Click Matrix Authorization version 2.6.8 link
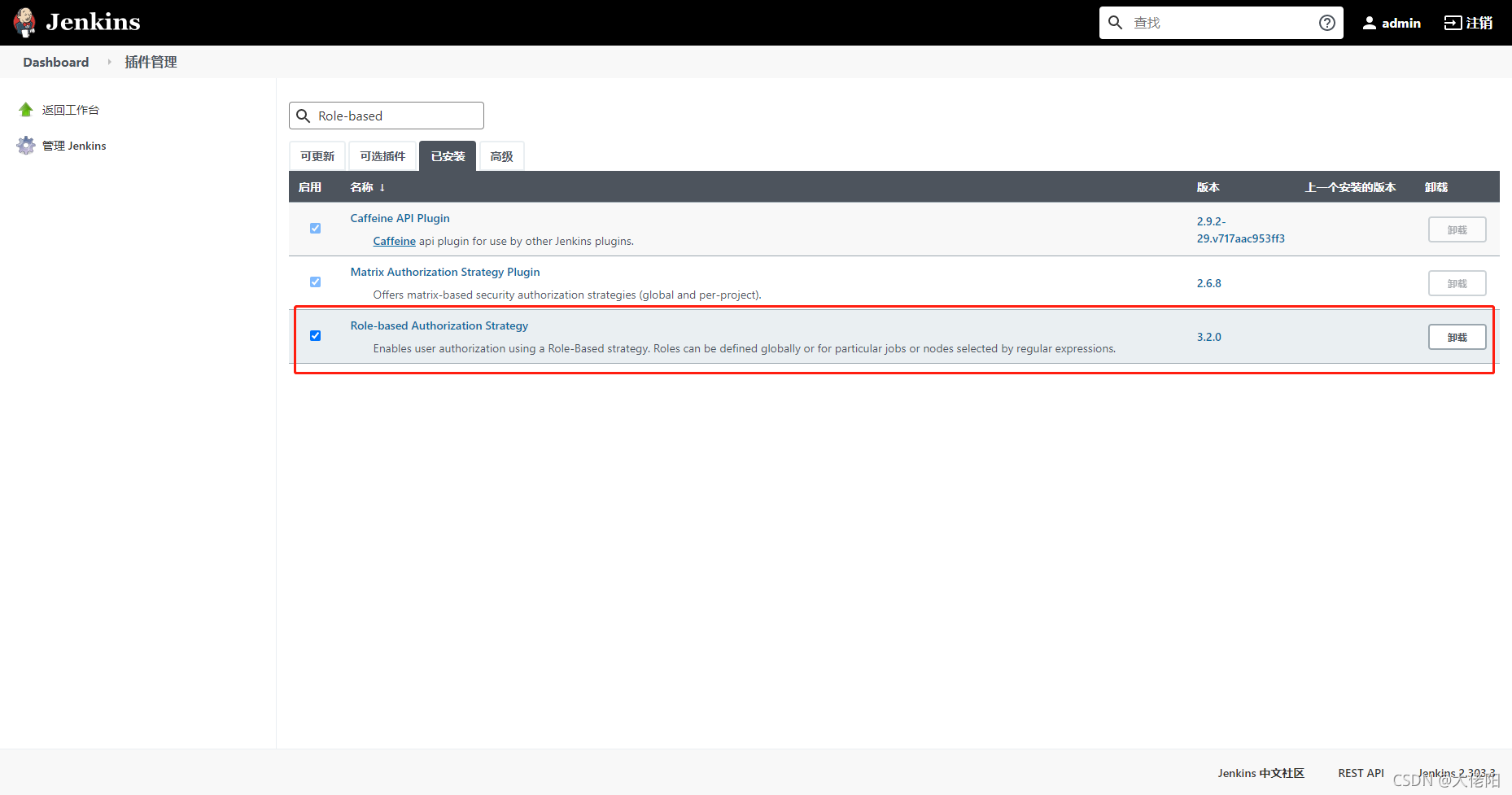 1209,283
